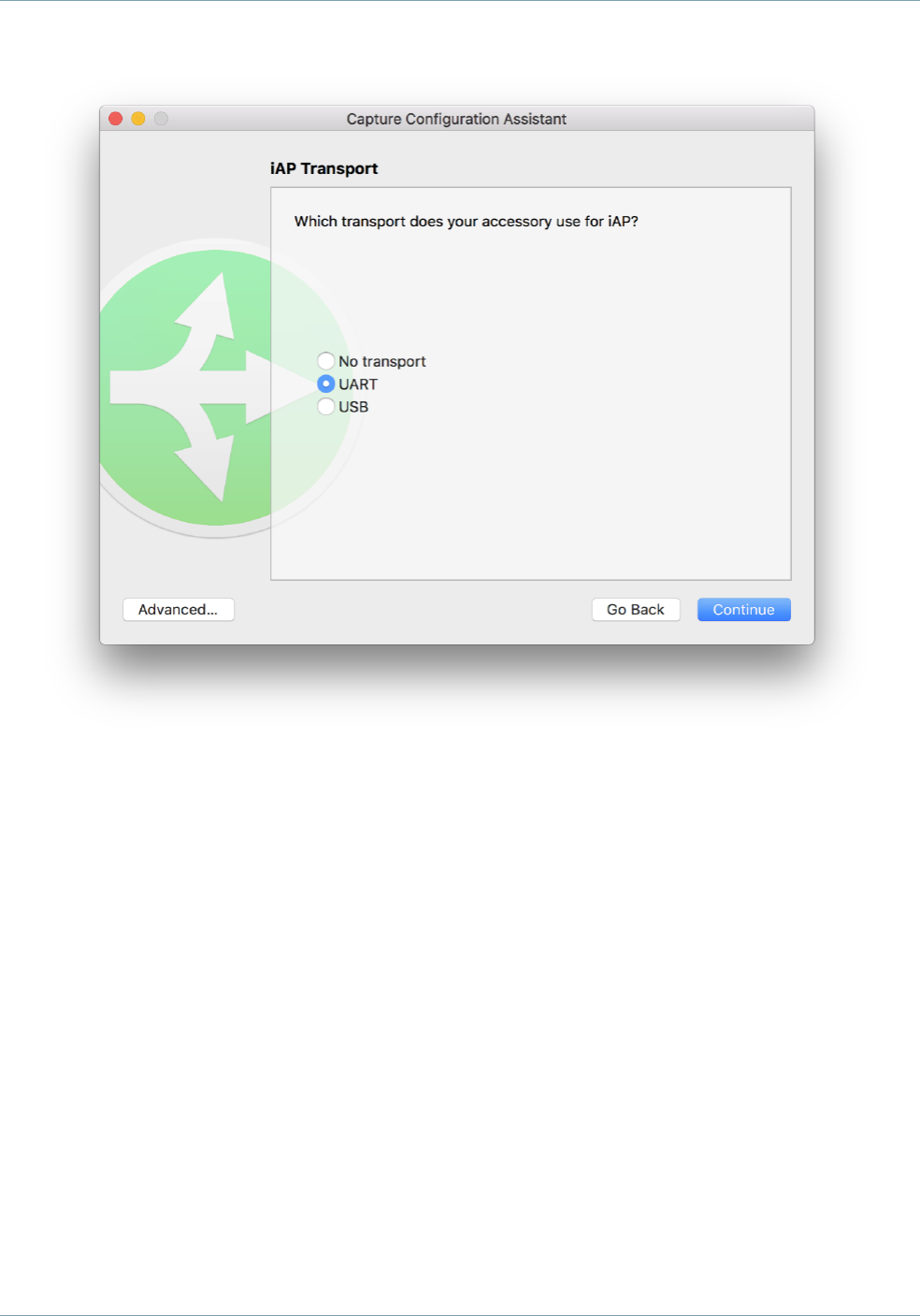
Task: Click the Capture Configuration Assistant title bar
Action: click(456, 119)
